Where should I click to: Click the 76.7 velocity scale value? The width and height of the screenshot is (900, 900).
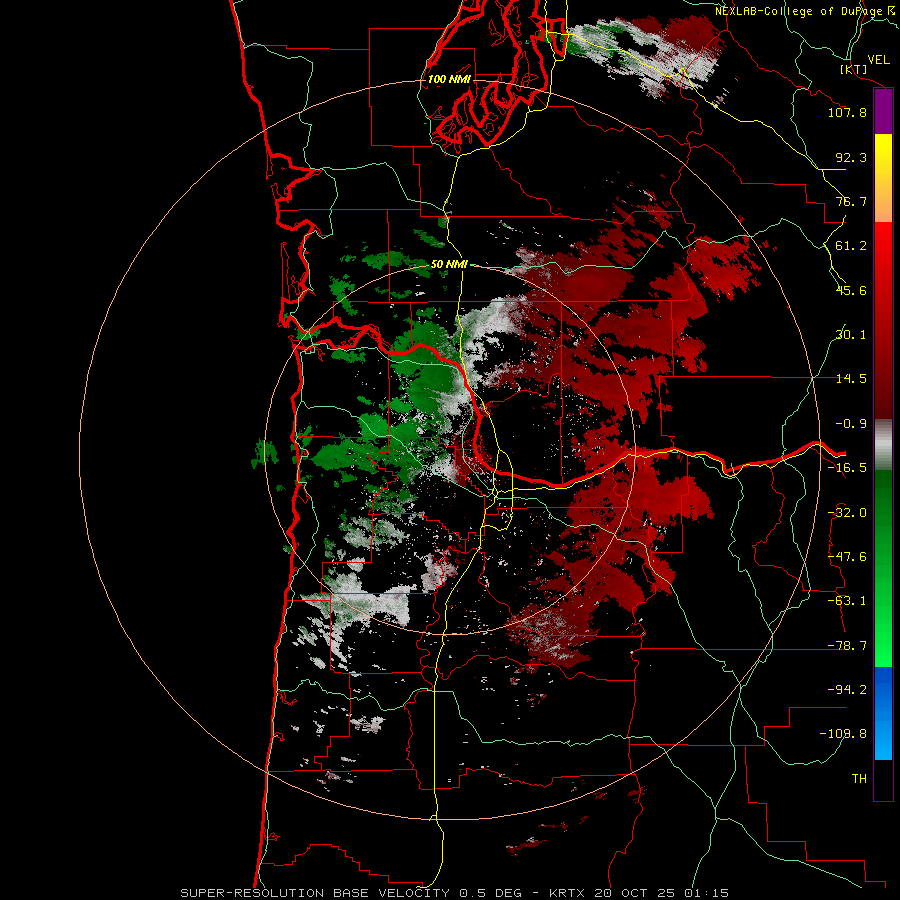(x=851, y=201)
